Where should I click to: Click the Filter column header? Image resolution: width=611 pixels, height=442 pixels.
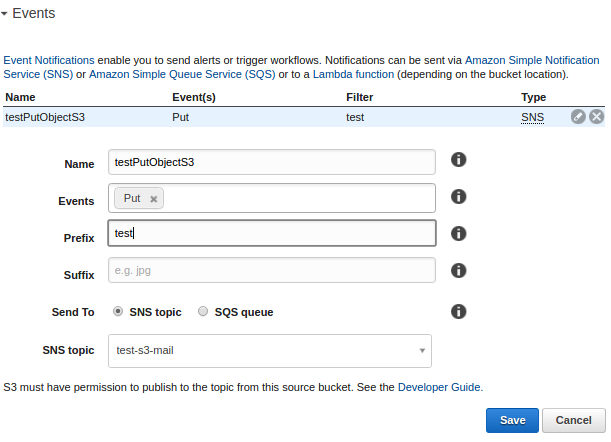359,97
